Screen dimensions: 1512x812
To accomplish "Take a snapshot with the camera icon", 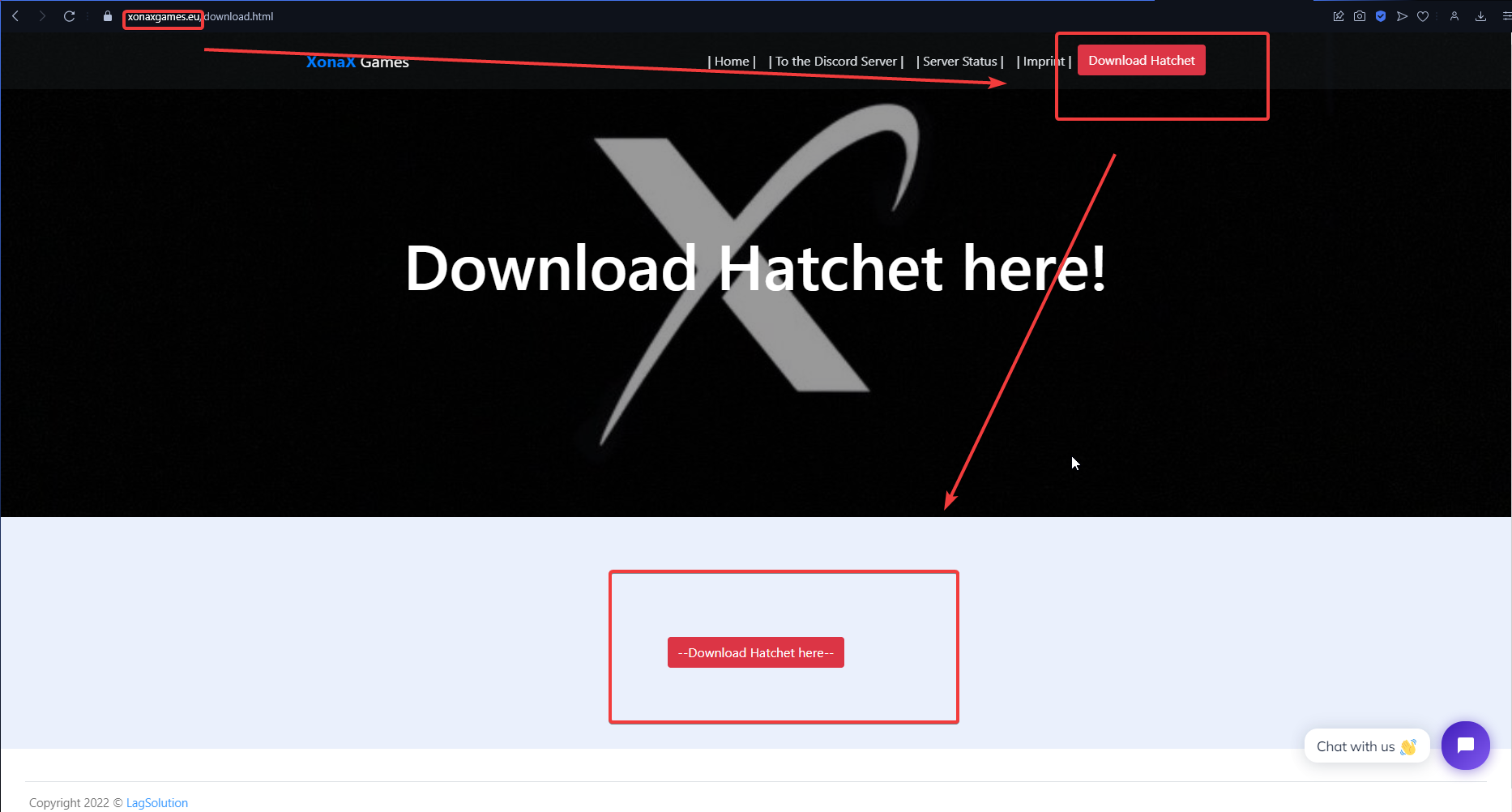I will (1360, 16).
